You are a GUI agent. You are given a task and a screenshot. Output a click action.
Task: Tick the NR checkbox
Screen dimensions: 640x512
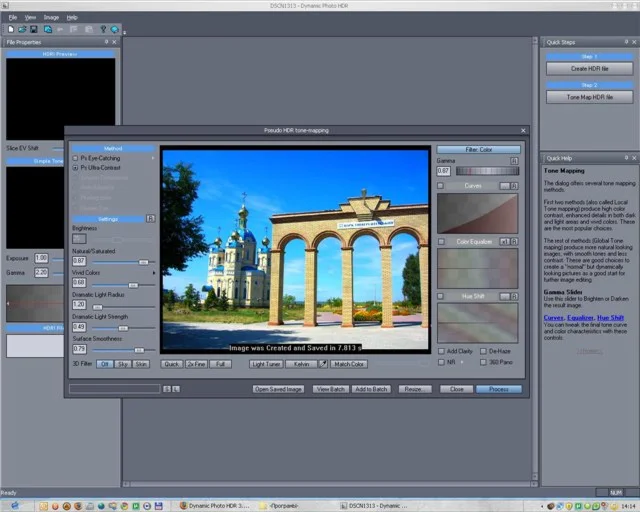pos(441,362)
